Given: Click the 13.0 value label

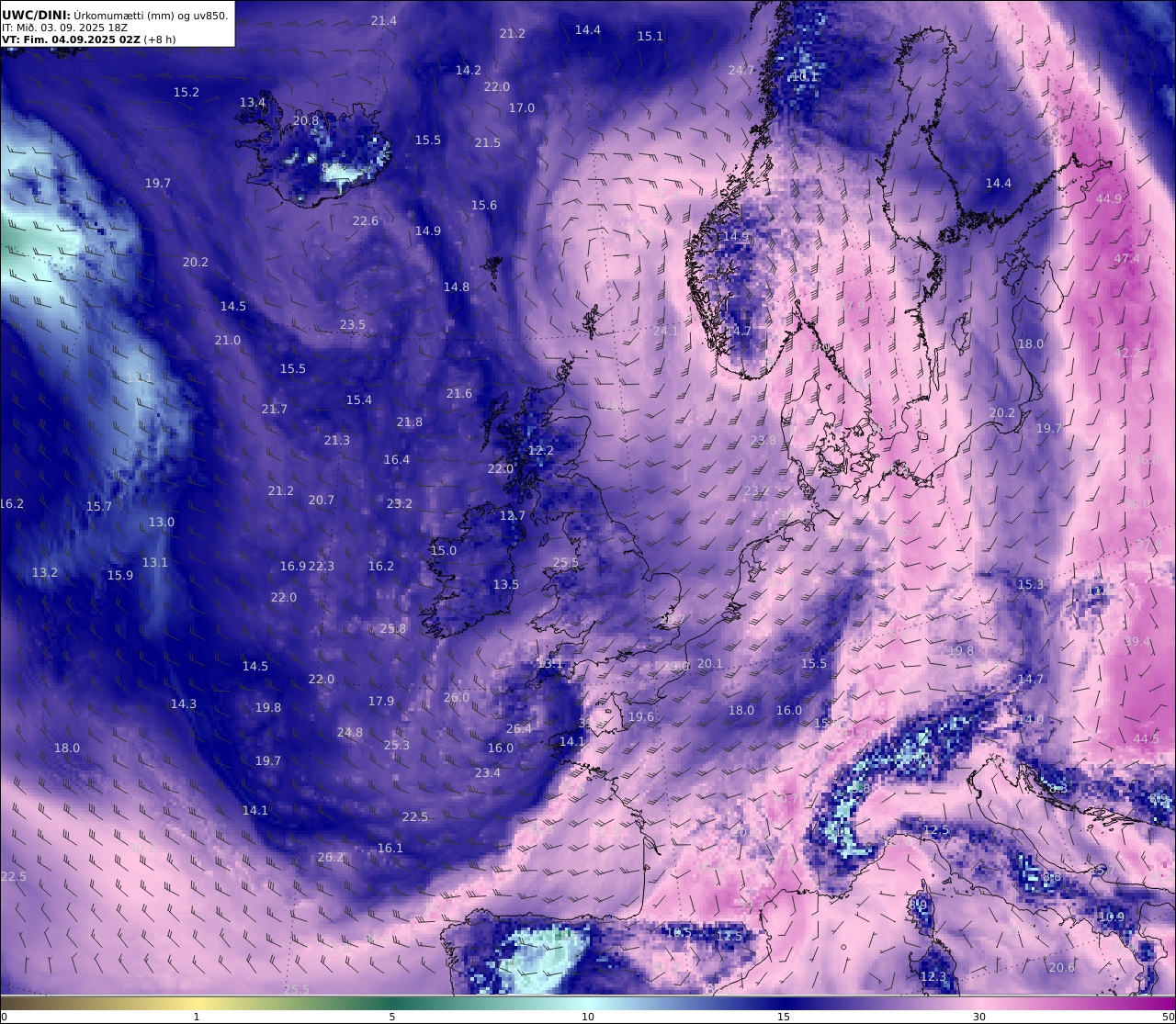Looking at the screenshot, I should pos(162,522).
